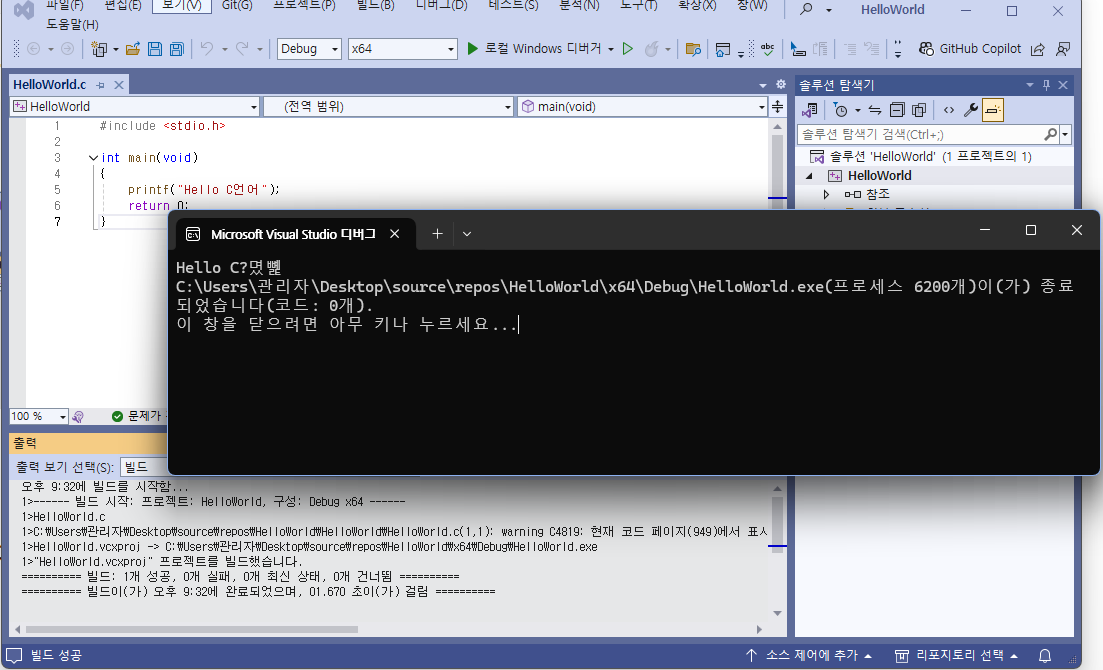Image resolution: width=1103 pixels, height=670 pixels.
Task: Expand the 참조 node in Solution Explorer
Action: pos(827,194)
